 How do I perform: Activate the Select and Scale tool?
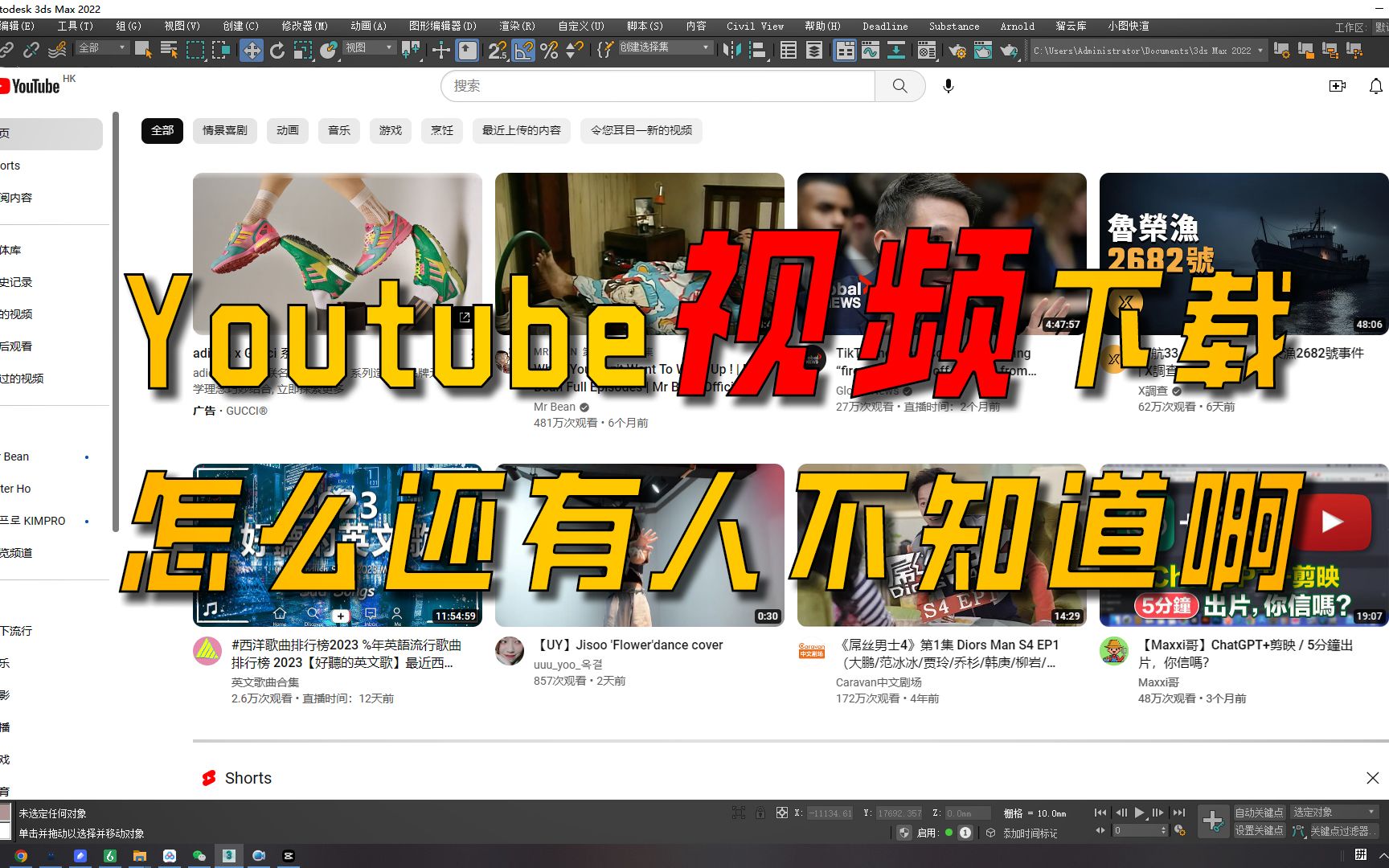(302, 50)
